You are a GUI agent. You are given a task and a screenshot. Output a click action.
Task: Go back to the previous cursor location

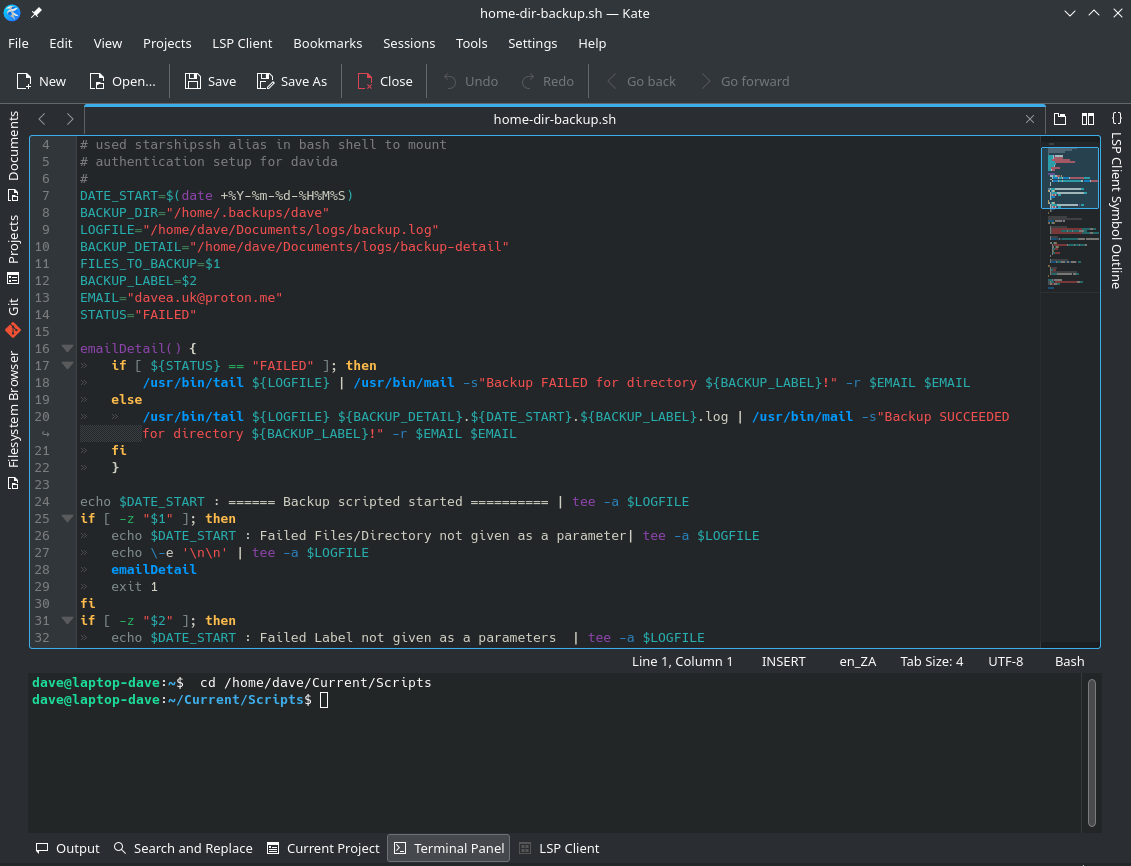(x=641, y=81)
